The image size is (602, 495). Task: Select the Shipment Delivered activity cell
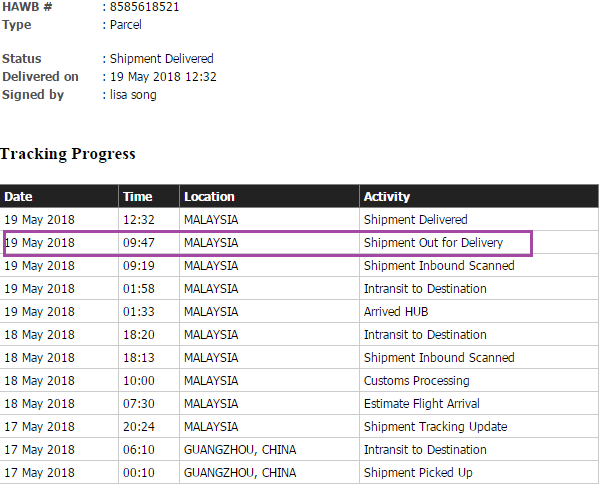pos(415,219)
